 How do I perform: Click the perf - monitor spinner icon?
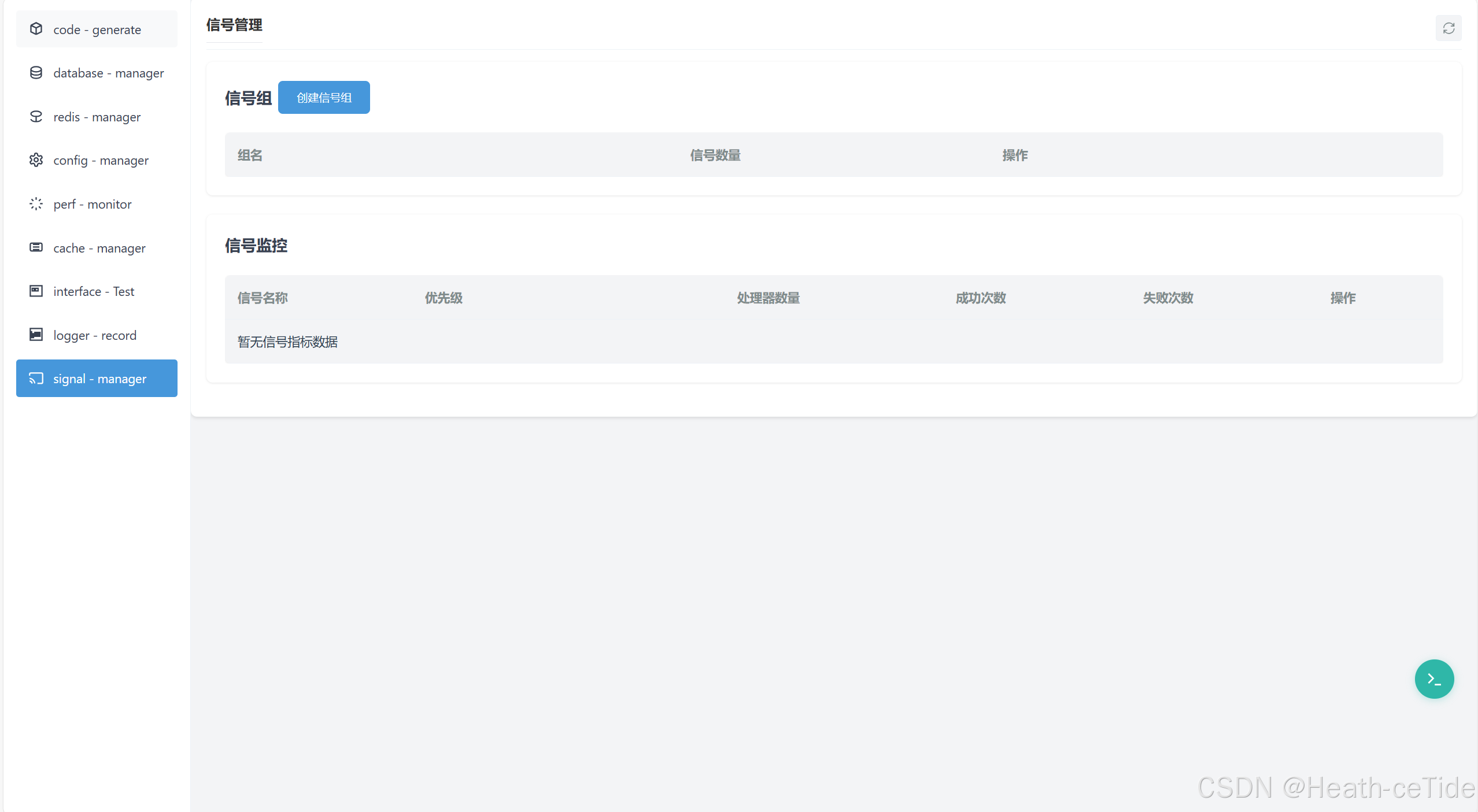click(36, 204)
